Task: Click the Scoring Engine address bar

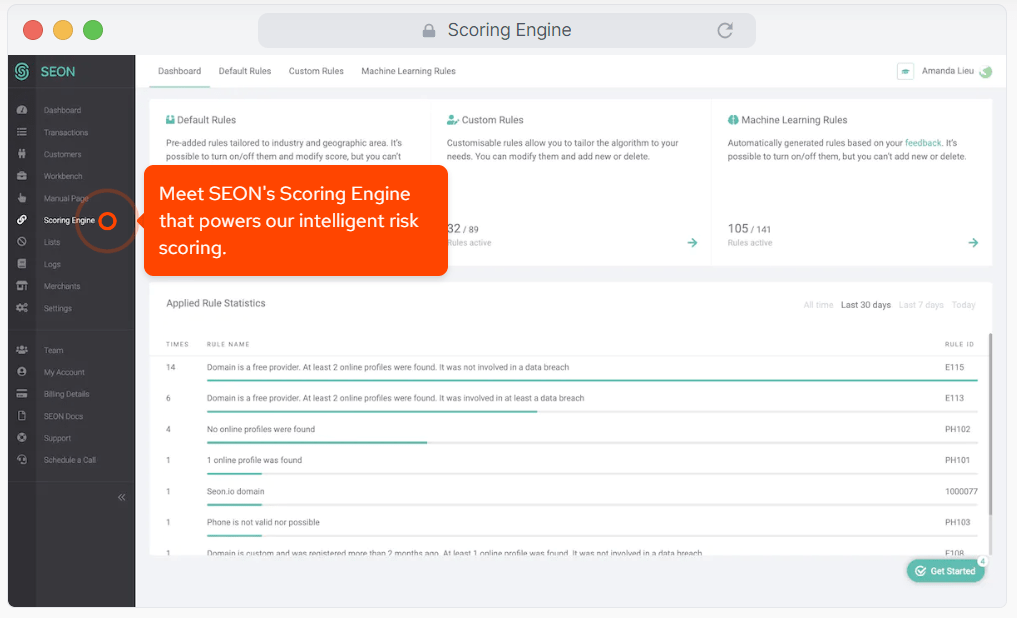Action: point(507,30)
